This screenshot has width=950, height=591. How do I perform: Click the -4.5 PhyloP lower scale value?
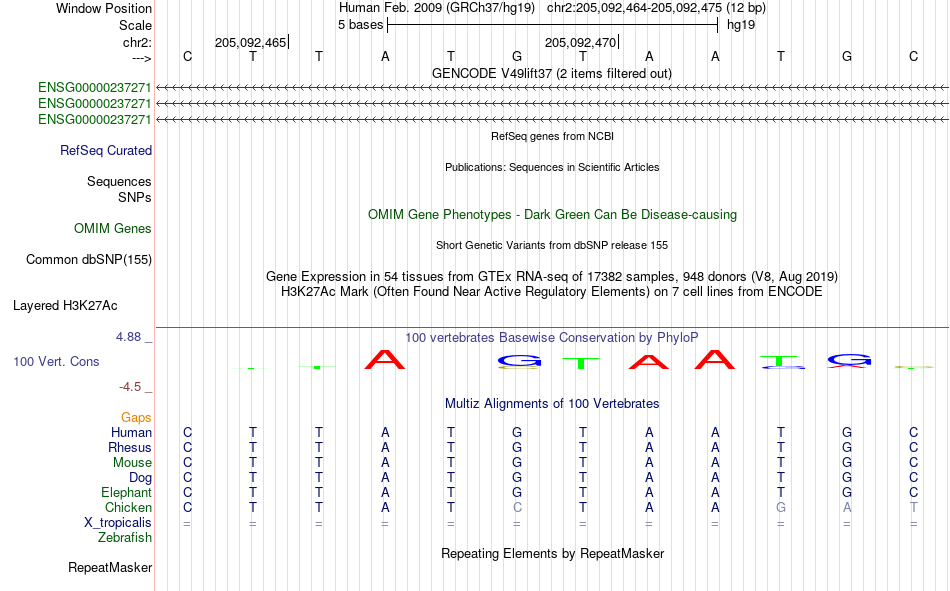pyautogui.click(x=130, y=387)
